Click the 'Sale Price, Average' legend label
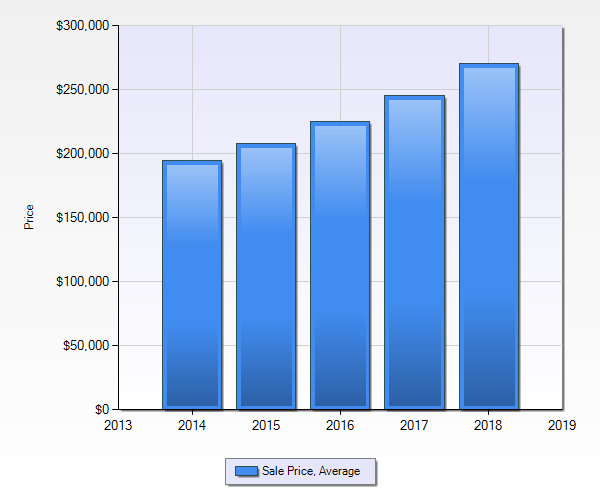The width and height of the screenshot is (600, 500). coord(311,471)
